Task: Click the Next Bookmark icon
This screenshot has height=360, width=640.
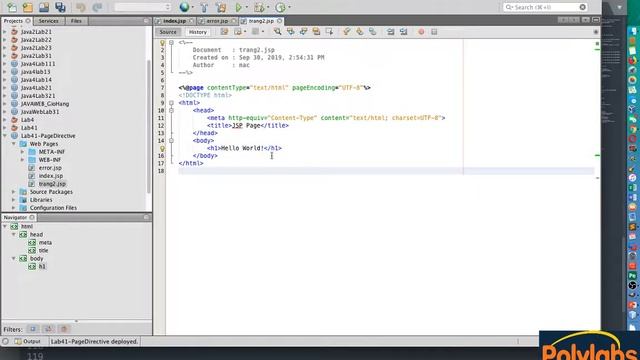Action: click(360, 31)
